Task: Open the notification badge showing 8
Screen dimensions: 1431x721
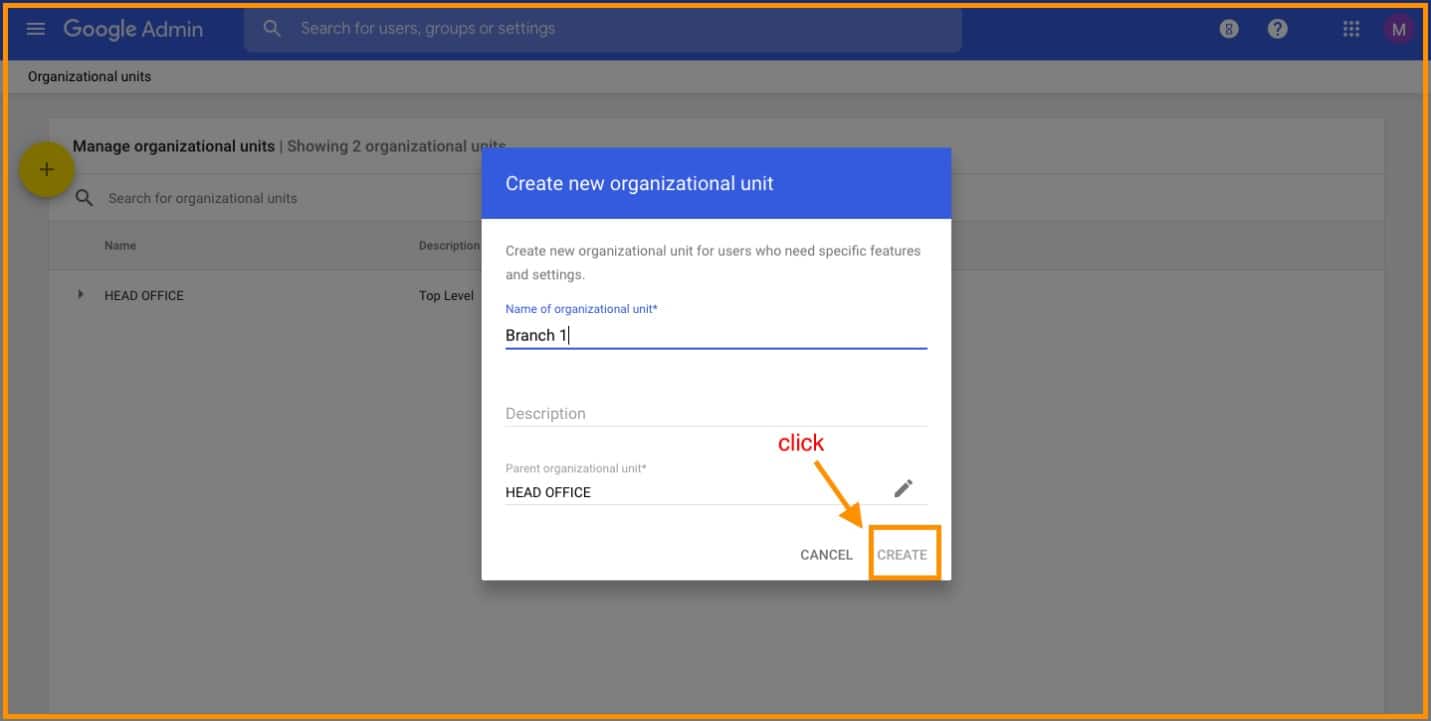Action: coord(1229,29)
